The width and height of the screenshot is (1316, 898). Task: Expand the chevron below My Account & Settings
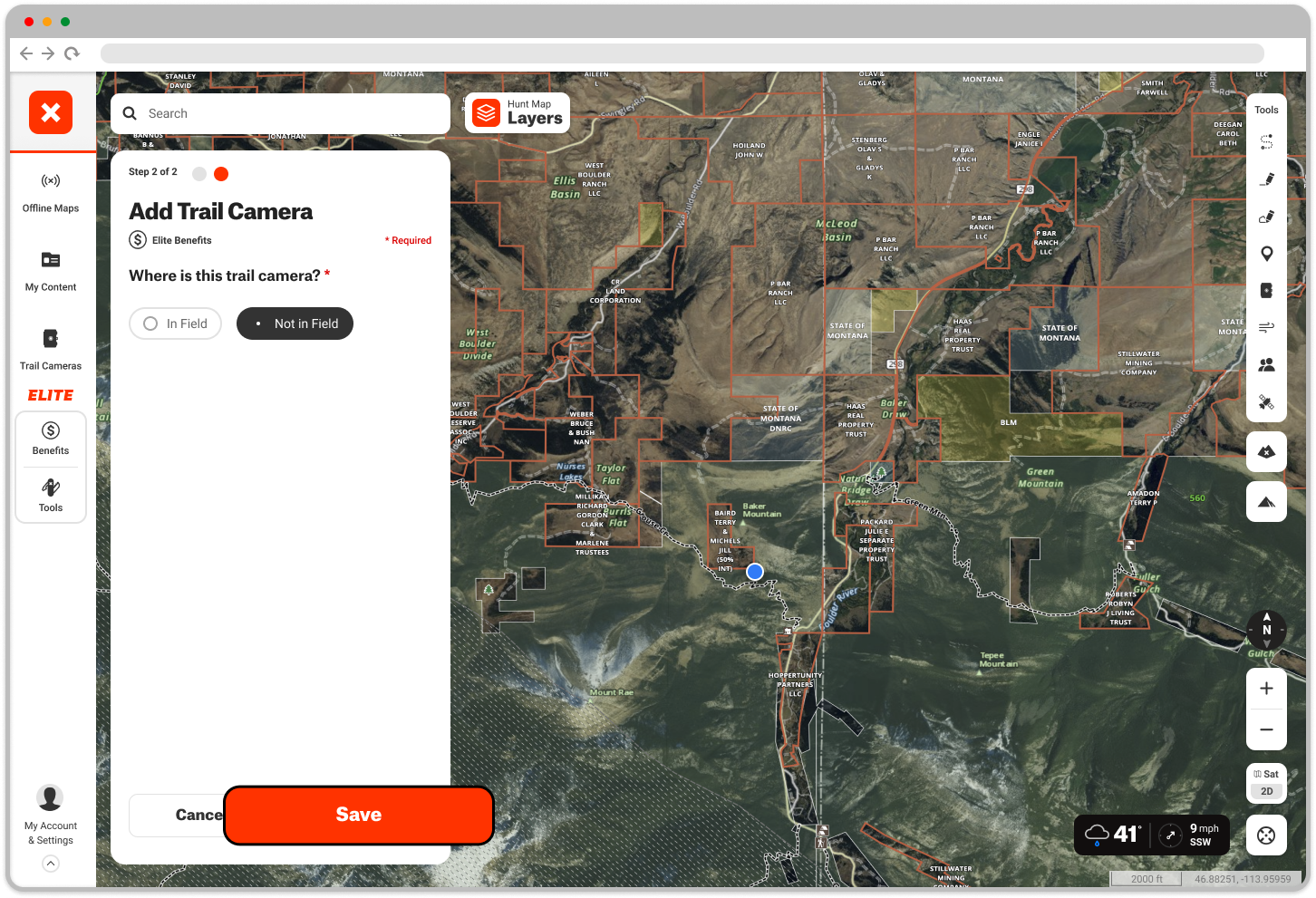click(x=51, y=864)
